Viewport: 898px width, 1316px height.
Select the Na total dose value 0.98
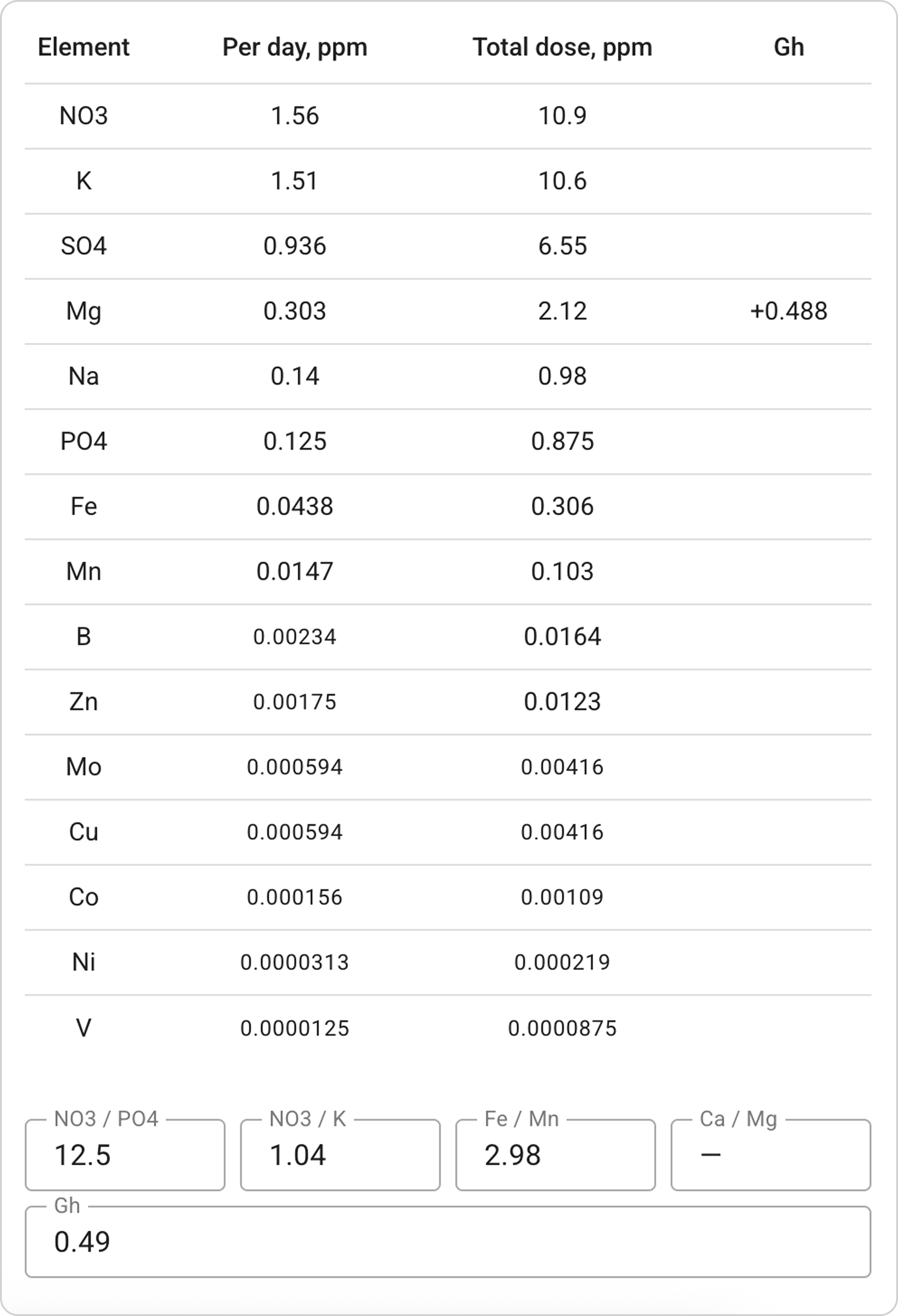pyautogui.click(x=562, y=377)
